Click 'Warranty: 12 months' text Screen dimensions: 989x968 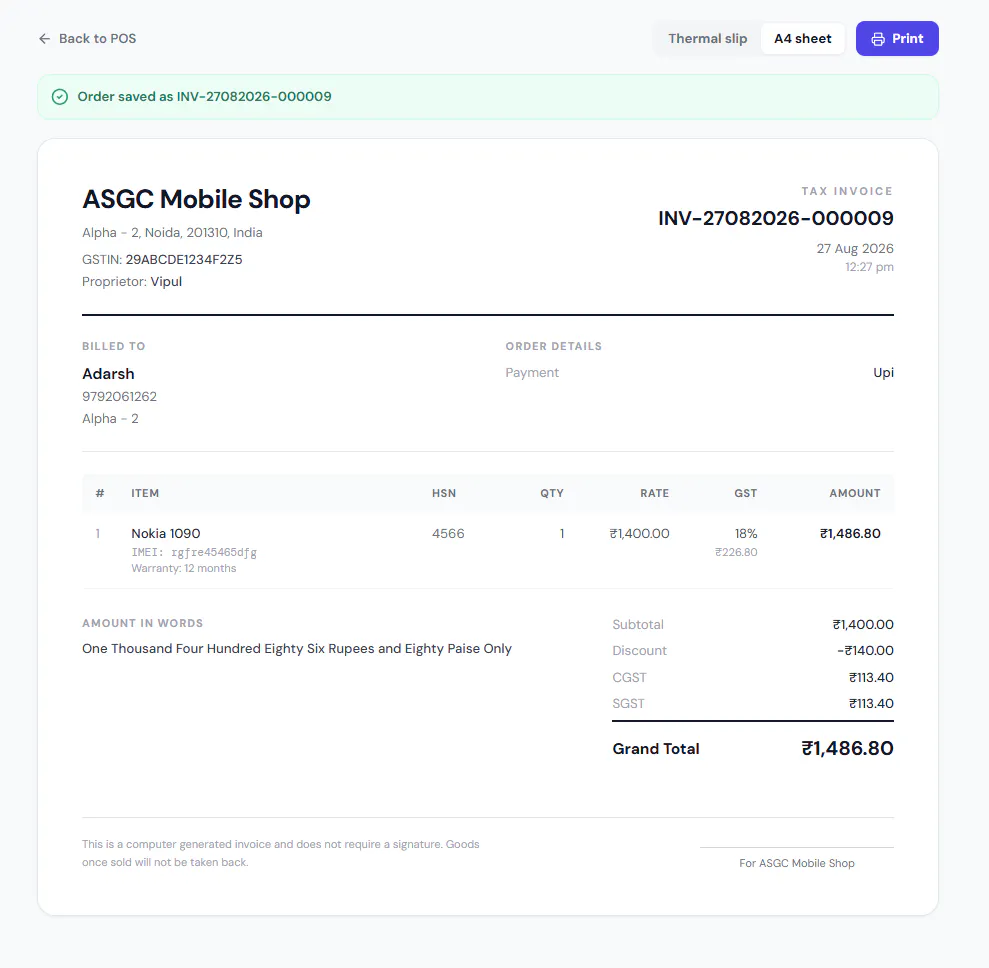184,568
